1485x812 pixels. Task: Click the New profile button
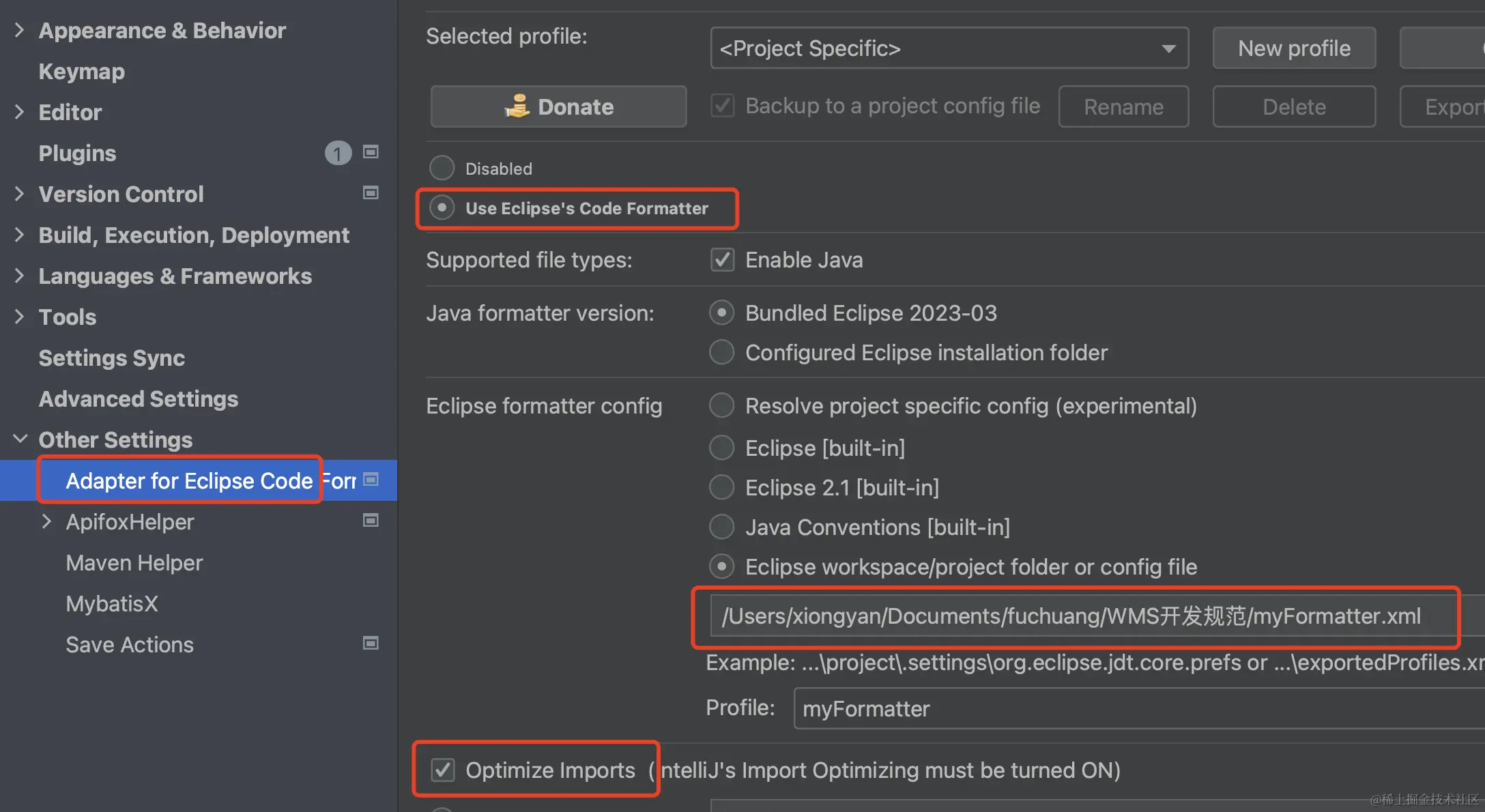1293,48
